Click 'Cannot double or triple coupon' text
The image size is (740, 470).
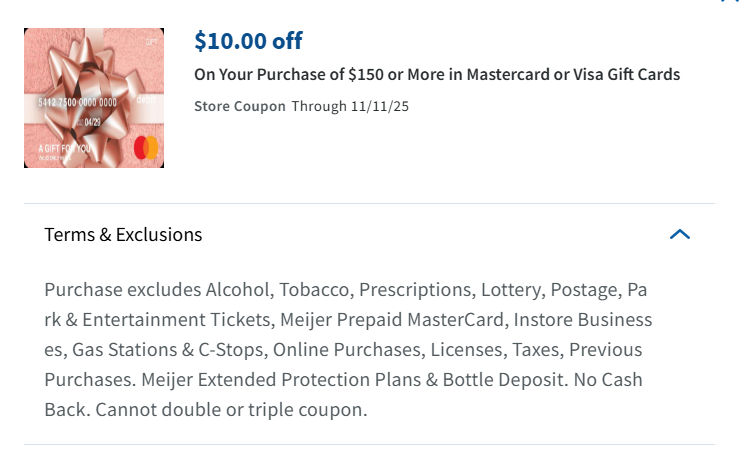(205, 410)
